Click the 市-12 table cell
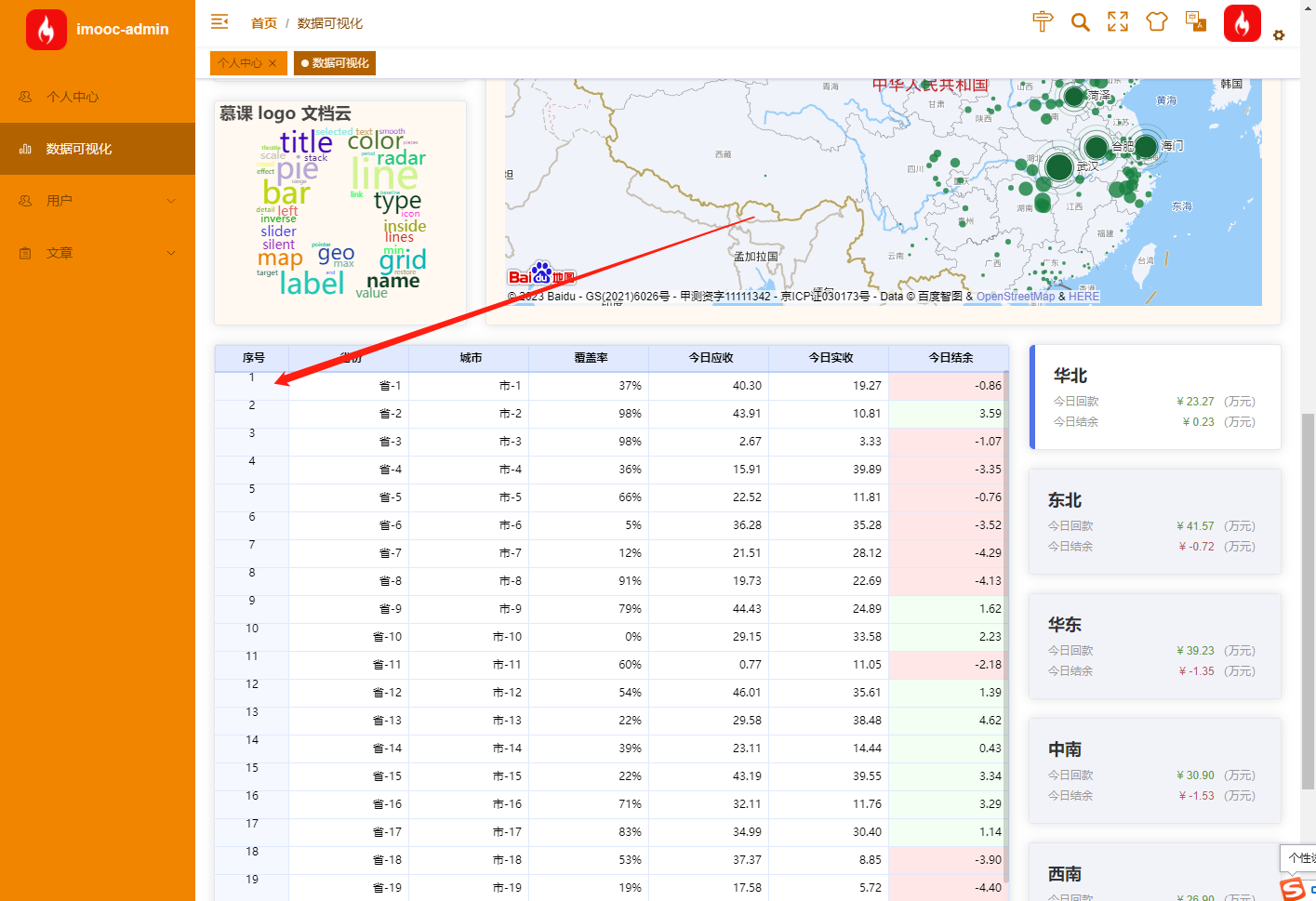 [x=470, y=693]
